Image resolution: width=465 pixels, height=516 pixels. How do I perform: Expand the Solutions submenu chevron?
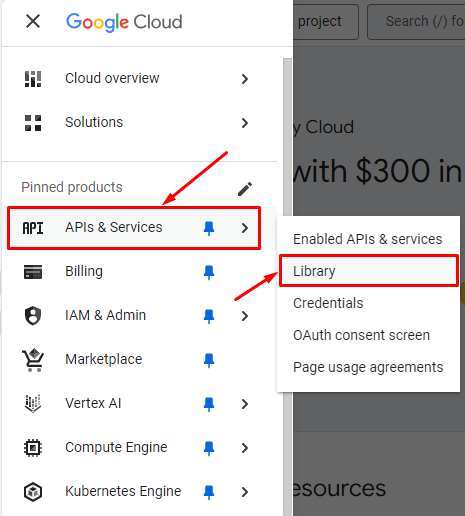(245, 123)
